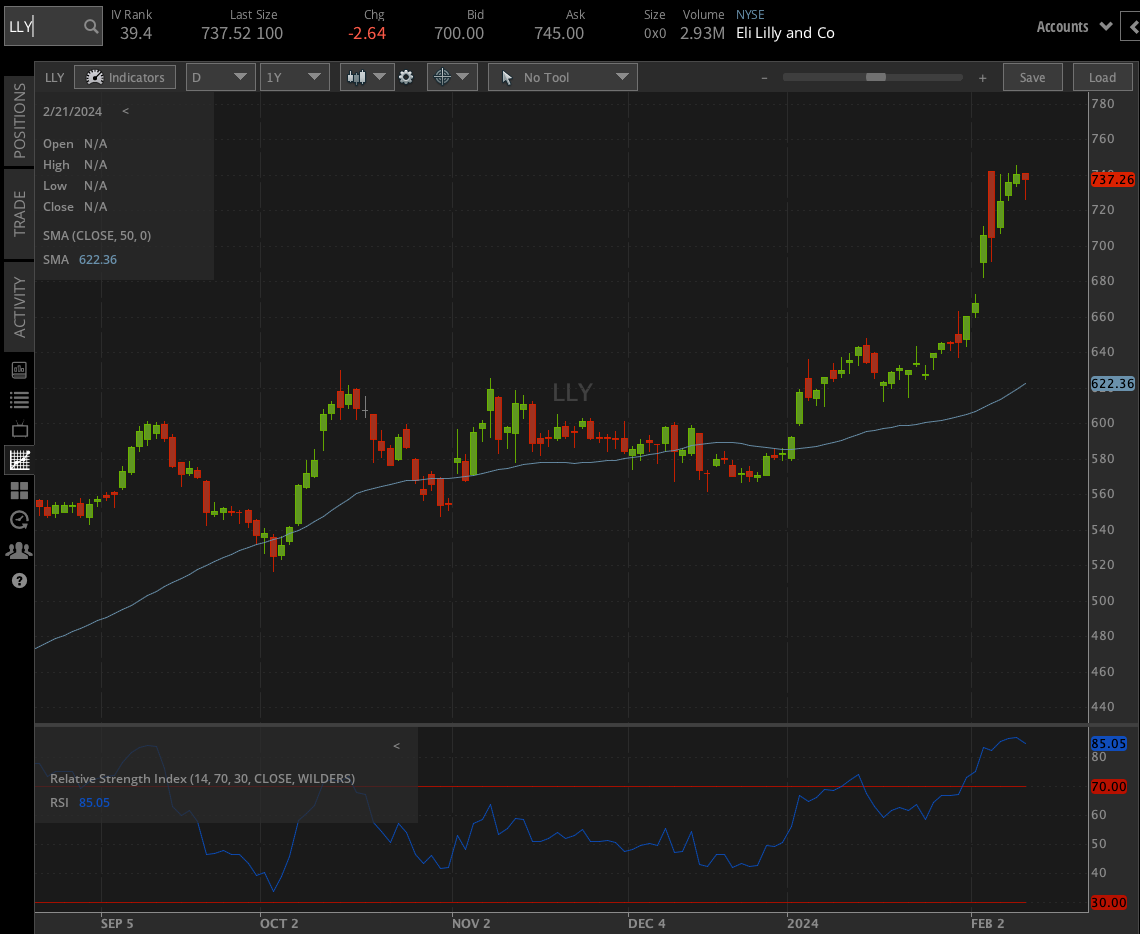
Task: Click the clock icon in the left sidebar
Action: pyautogui.click(x=18, y=520)
